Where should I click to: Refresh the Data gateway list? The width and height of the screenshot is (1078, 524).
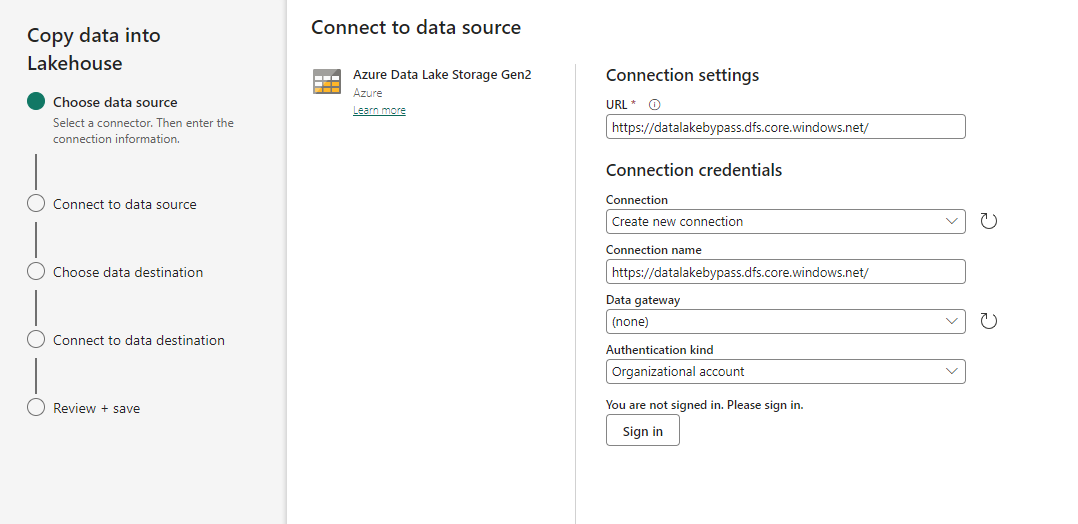[x=988, y=321]
